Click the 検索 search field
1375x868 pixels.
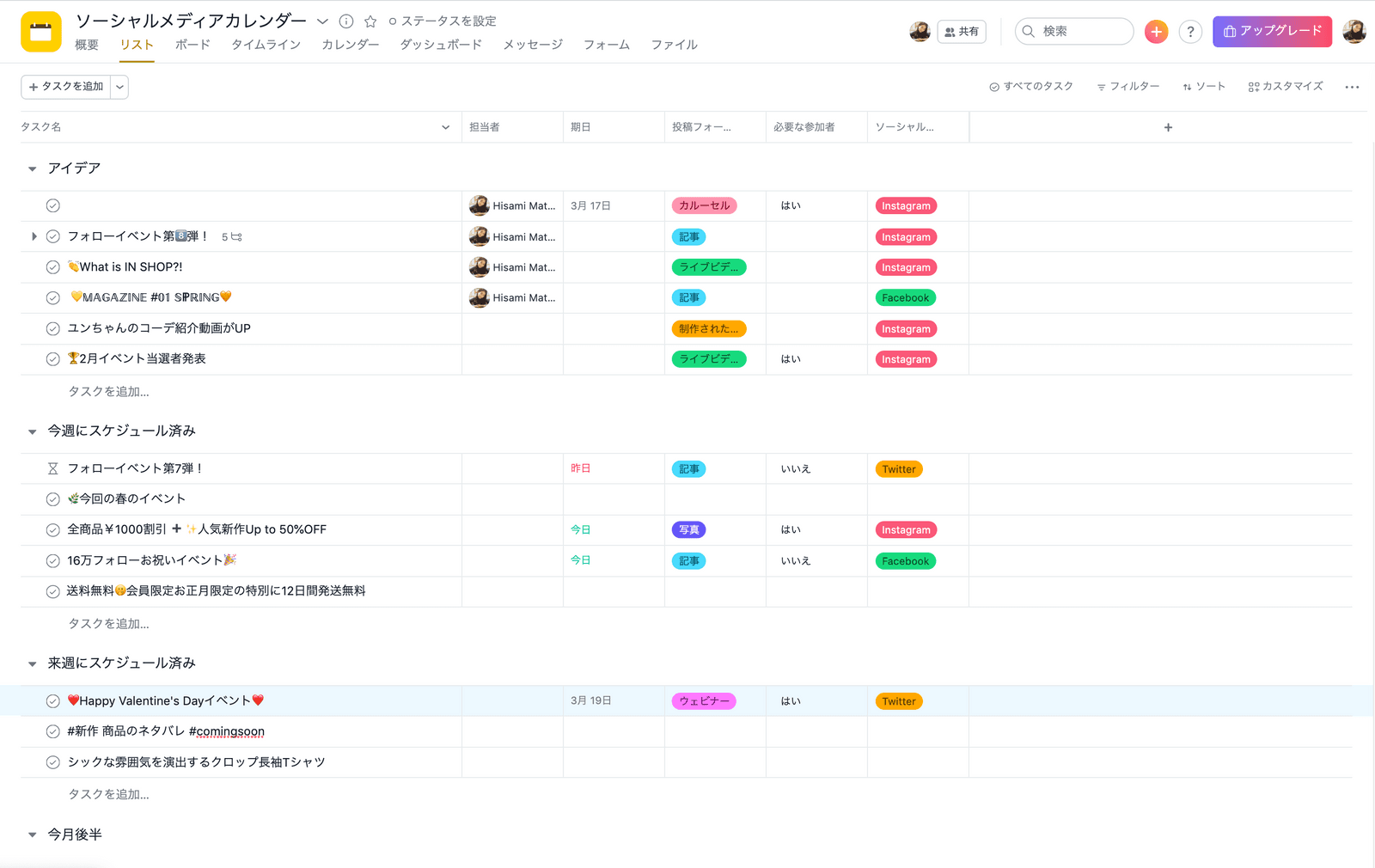[1074, 32]
